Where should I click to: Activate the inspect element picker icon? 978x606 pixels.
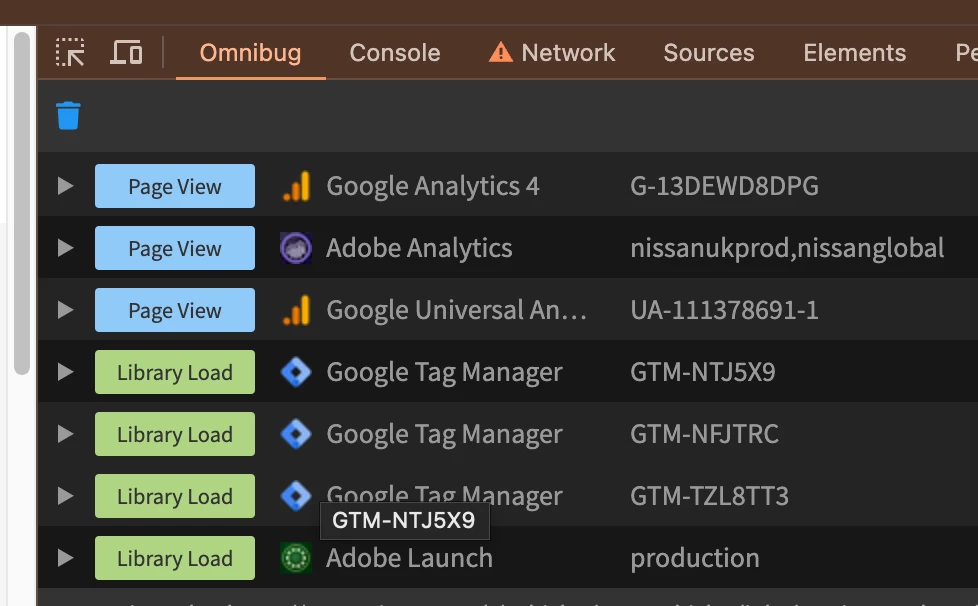70,52
